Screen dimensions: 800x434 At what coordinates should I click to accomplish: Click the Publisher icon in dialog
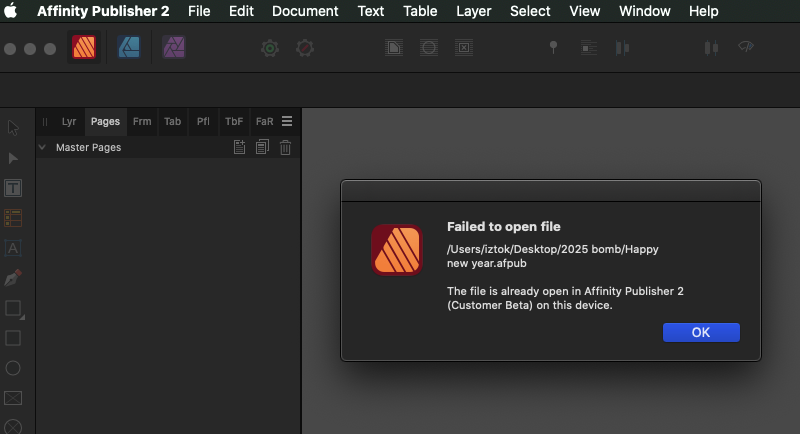(397, 250)
